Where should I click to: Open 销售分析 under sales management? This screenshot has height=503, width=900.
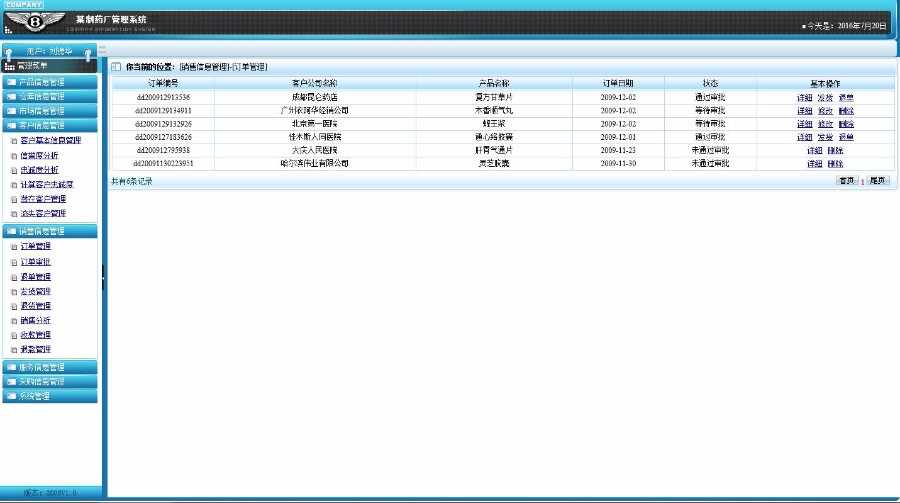(36, 321)
